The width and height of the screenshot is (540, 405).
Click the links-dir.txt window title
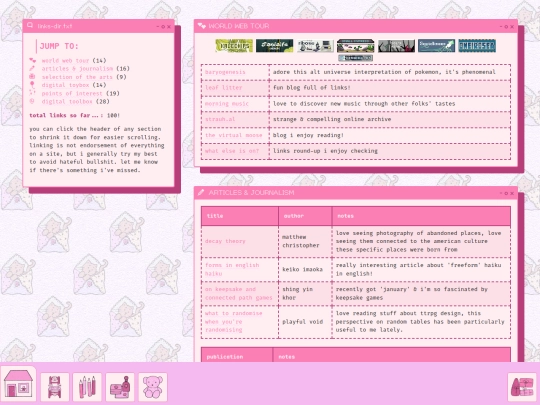click(x=55, y=26)
